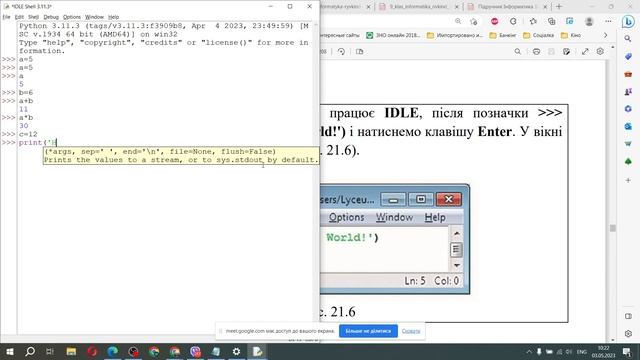Click the Search icon in the PDF toolbar
The height and width of the screenshot is (360, 640).
(x=518, y=51)
